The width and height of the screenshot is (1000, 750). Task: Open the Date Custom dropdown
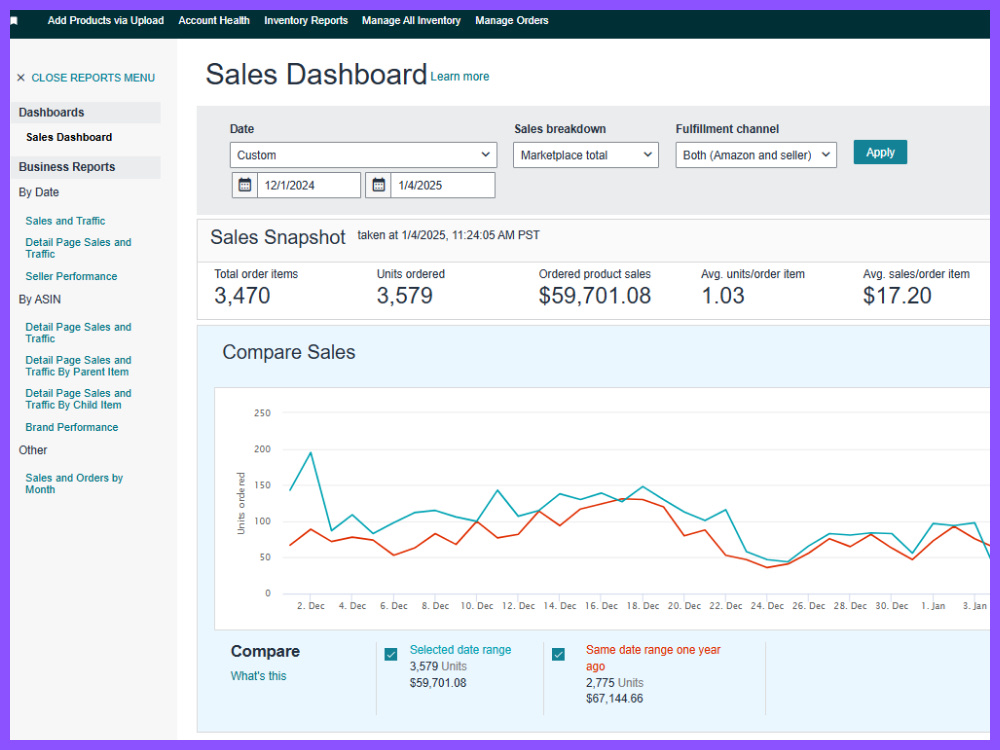[x=364, y=155]
